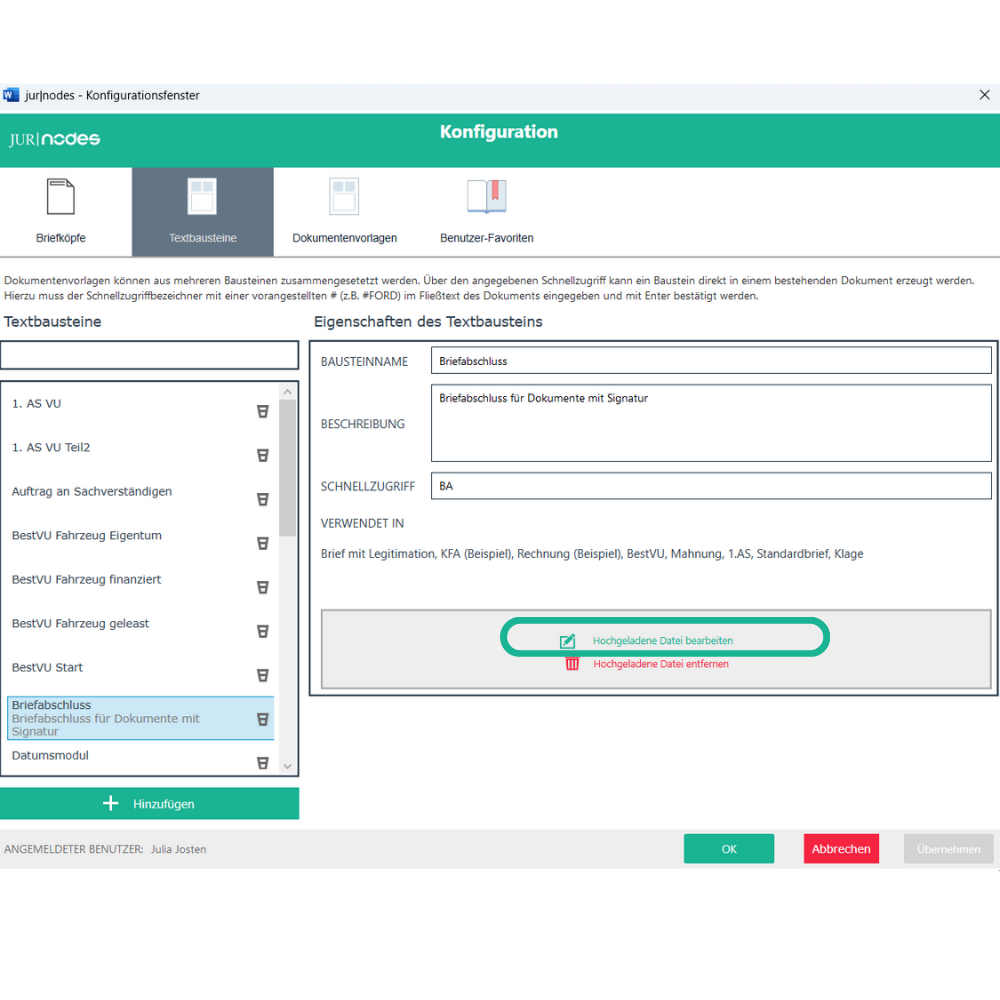Remove 'BestVU Fahrzeug geleast' with trash icon
This screenshot has width=1000, height=1000.
click(x=263, y=631)
